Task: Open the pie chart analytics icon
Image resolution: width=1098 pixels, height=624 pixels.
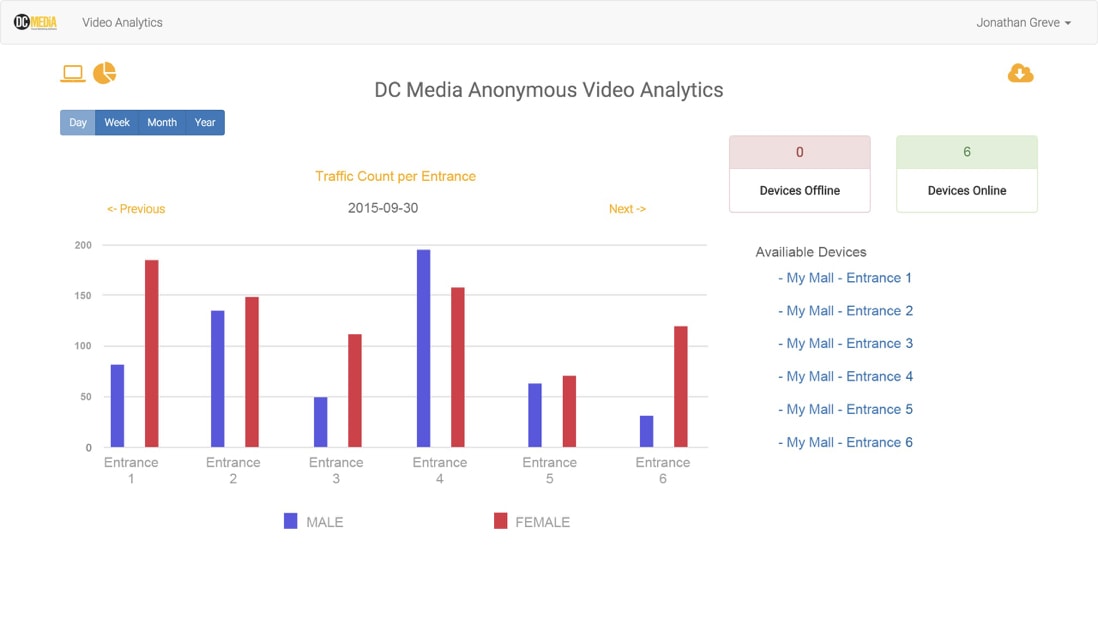Action: click(104, 73)
